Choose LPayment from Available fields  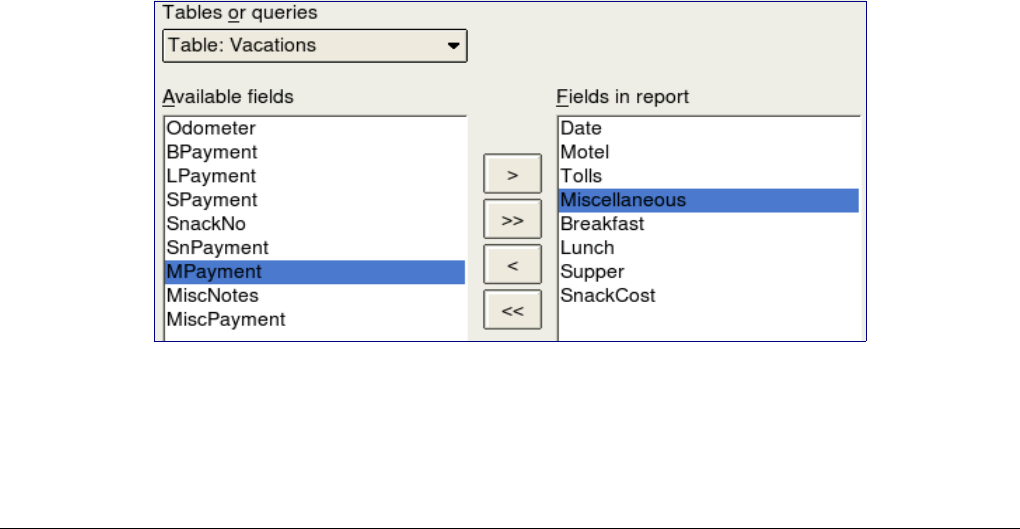tap(211, 176)
